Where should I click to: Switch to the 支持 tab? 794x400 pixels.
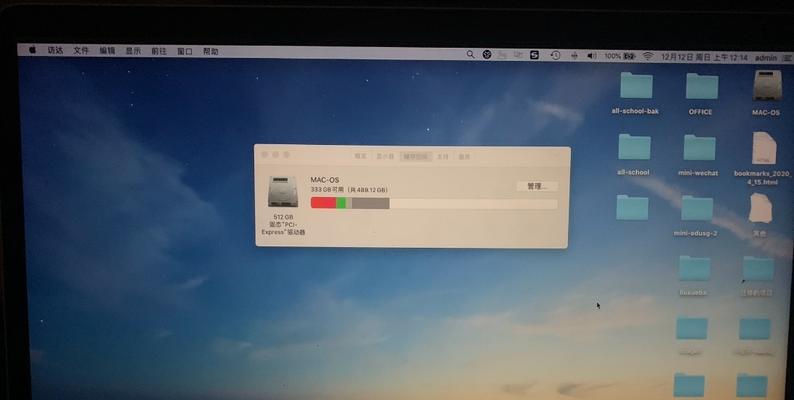click(443, 157)
